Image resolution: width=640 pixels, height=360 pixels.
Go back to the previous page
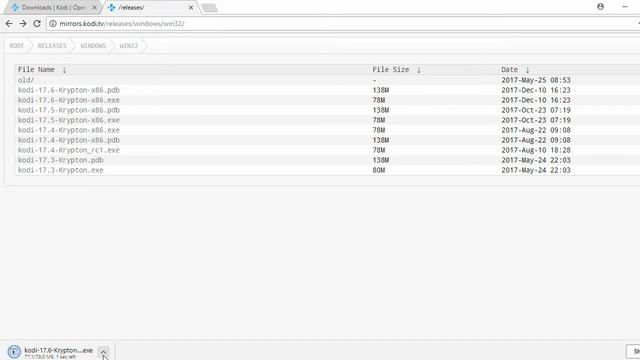click(x=9, y=24)
